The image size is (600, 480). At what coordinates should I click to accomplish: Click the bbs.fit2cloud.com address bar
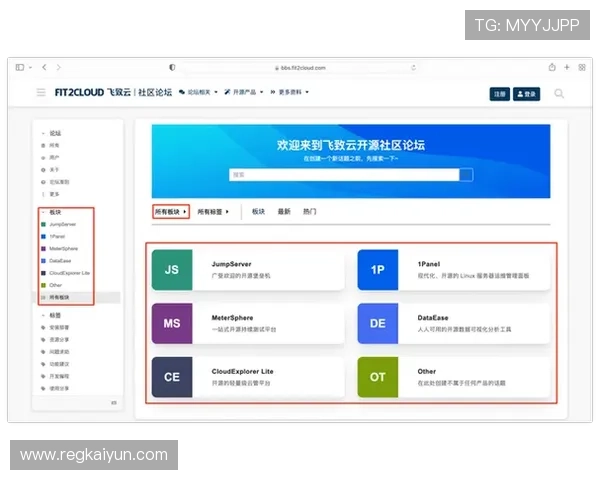click(300, 68)
